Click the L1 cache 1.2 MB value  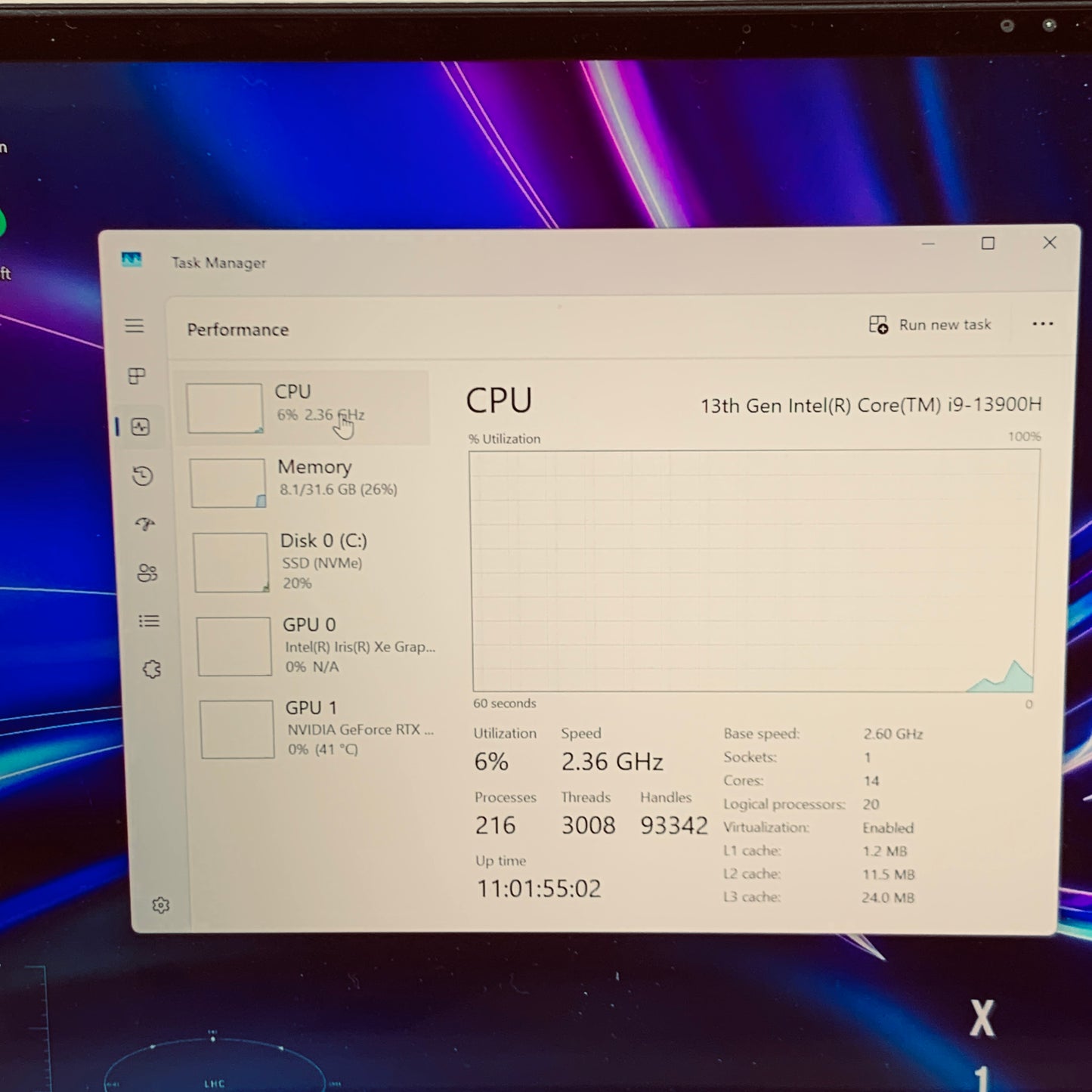[885, 851]
